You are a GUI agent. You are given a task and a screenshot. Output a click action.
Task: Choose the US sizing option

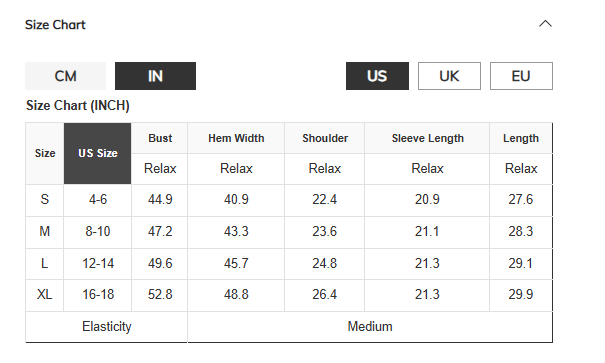point(377,76)
